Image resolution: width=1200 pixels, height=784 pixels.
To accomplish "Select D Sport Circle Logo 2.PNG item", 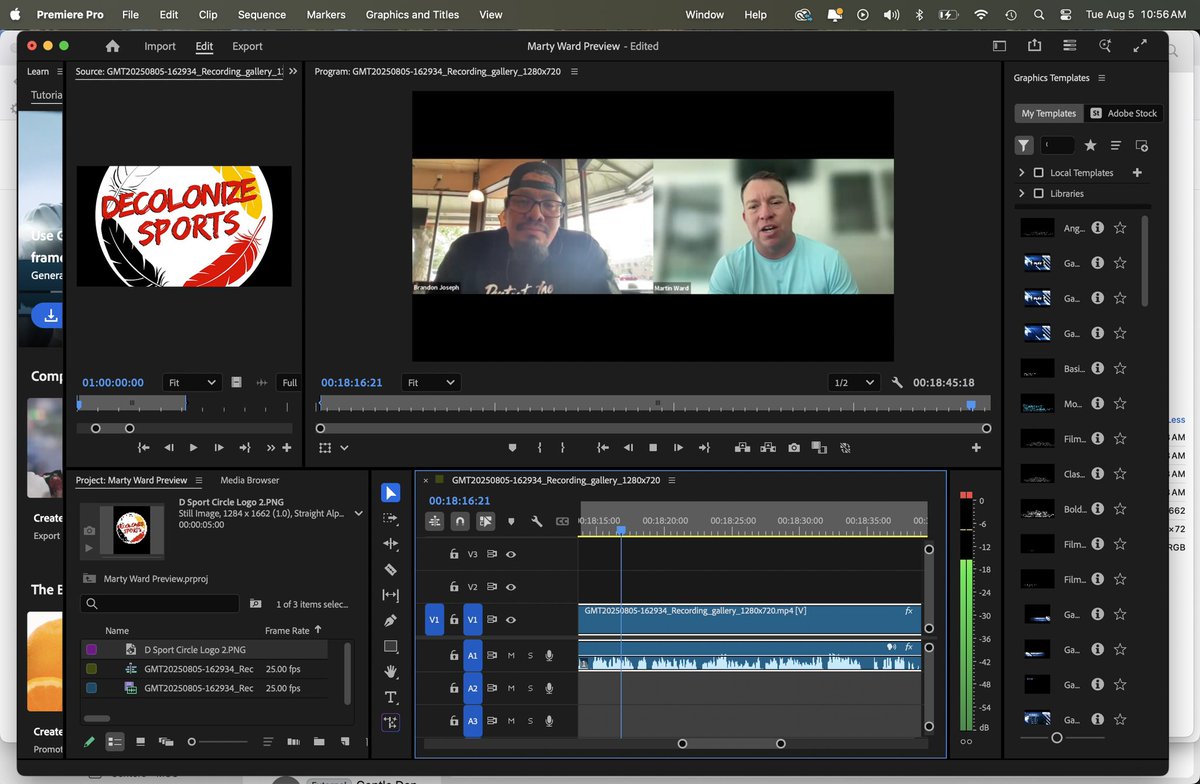I will [204, 649].
